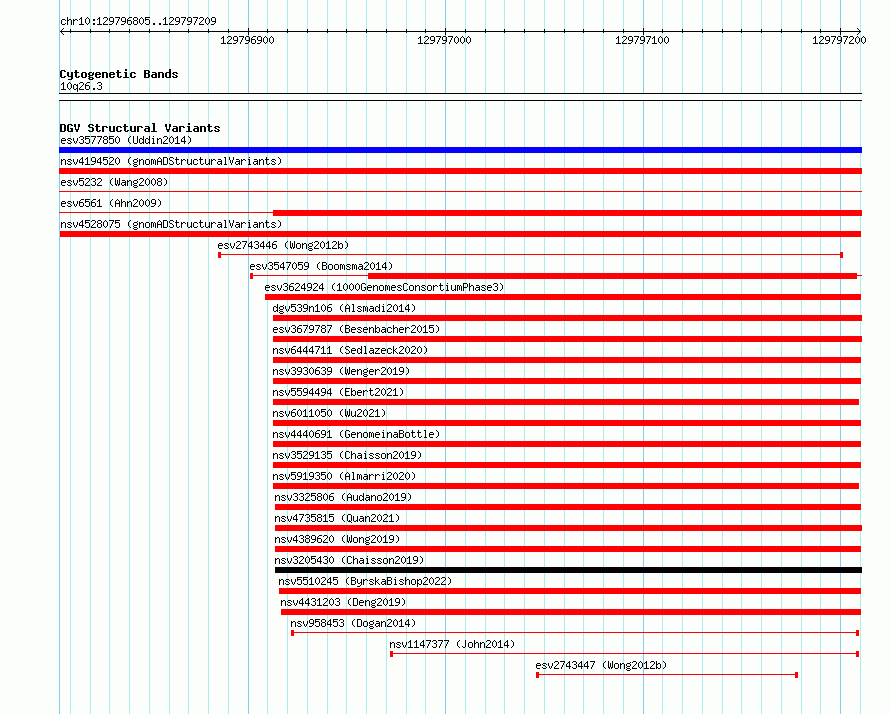Click the esv2743447 (Wong2012b) label

click(x=601, y=665)
